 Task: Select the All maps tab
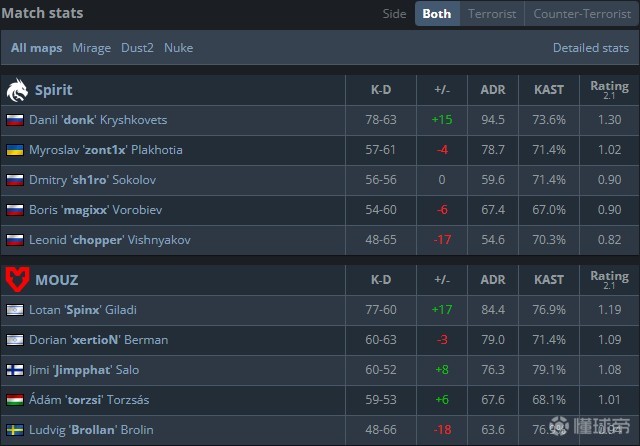[36, 48]
